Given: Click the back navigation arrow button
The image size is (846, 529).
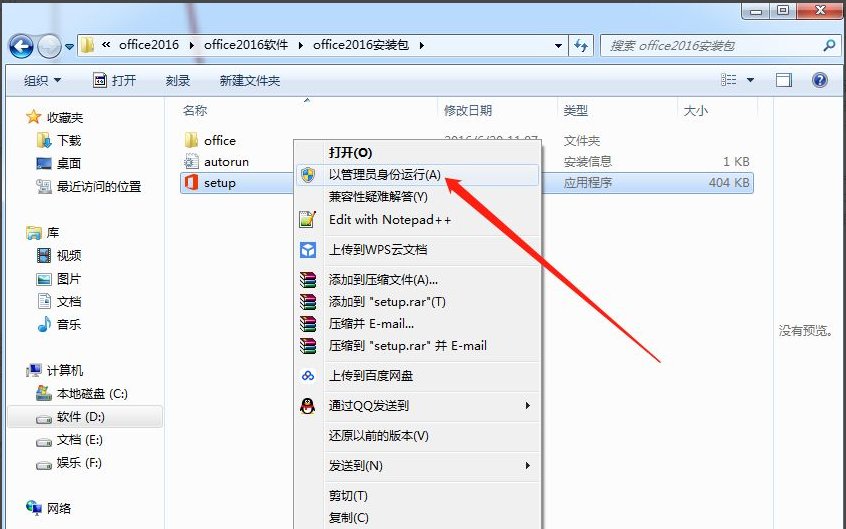Looking at the screenshot, I should pyautogui.click(x=21, y=46).
